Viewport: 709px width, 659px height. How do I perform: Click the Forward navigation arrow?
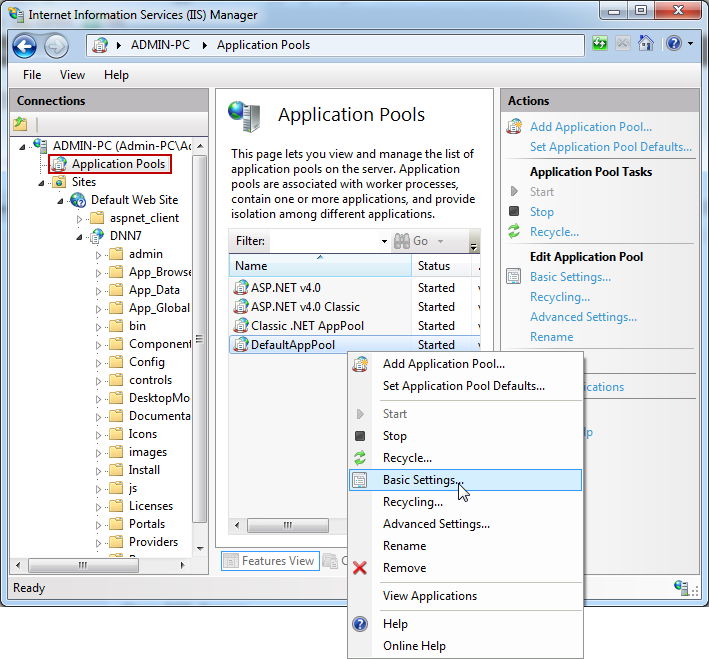coord(56,46)
